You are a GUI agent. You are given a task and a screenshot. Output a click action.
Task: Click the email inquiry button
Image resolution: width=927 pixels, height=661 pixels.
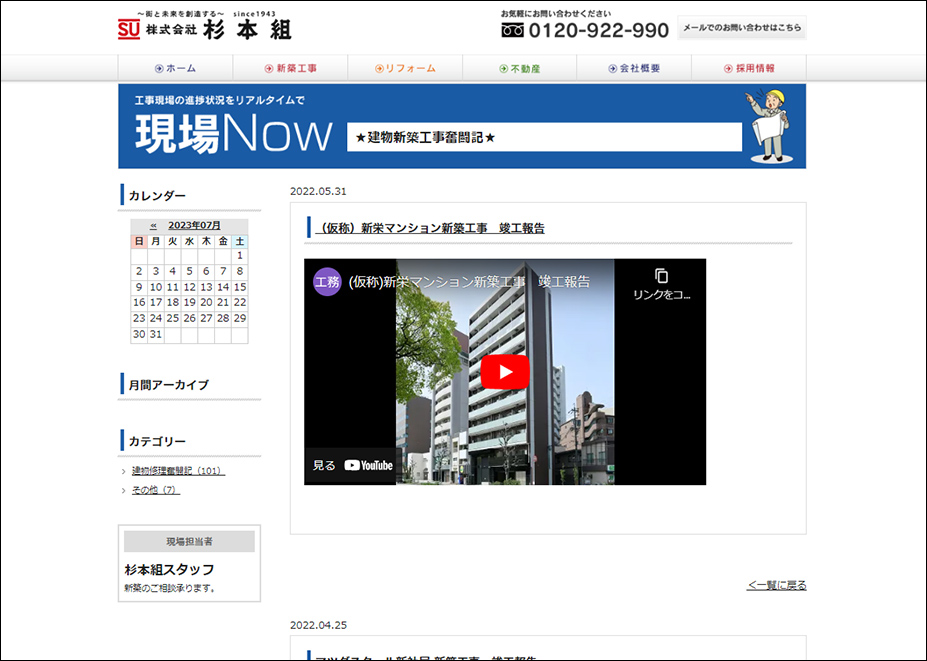[x=741, y=28]
